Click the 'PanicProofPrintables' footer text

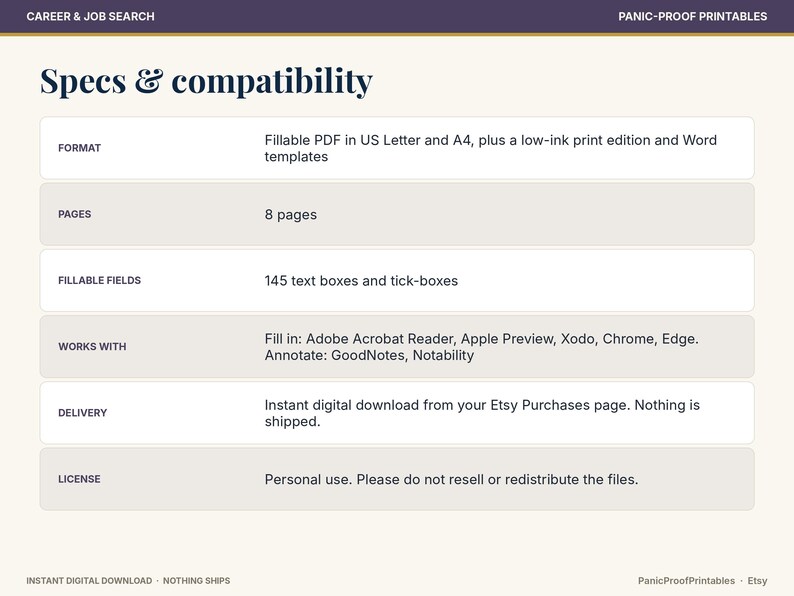coord(686,581)
